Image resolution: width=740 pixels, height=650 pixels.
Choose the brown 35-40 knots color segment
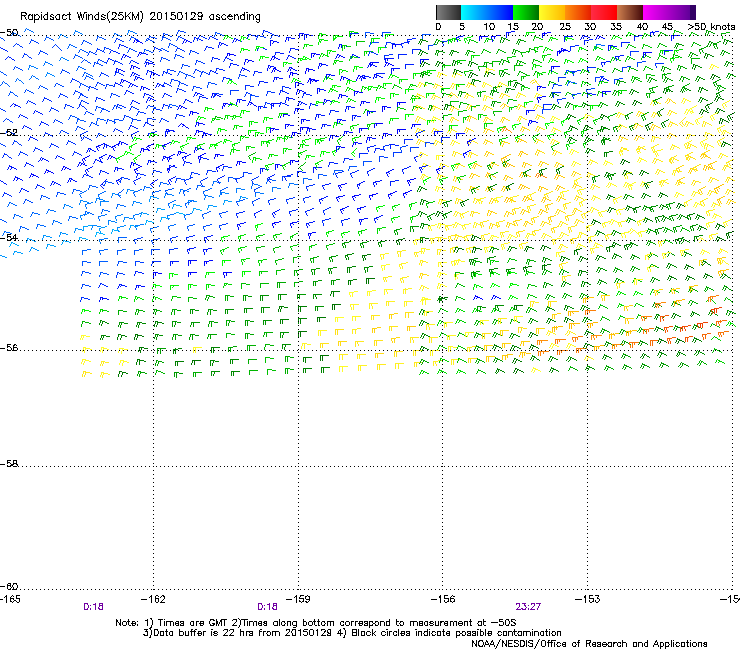(x=630, y=12)
